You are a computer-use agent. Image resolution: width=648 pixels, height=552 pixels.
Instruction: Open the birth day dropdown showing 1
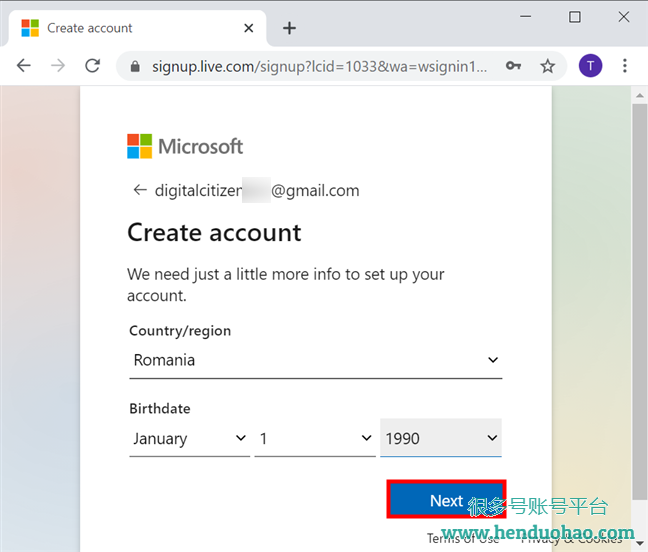[x=314, y=438]
